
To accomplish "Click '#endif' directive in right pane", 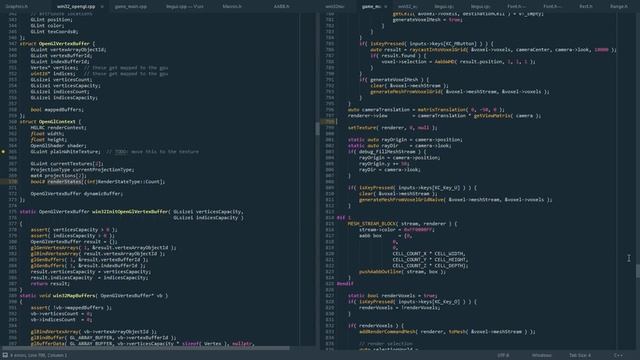I will [x=345, y=283].
